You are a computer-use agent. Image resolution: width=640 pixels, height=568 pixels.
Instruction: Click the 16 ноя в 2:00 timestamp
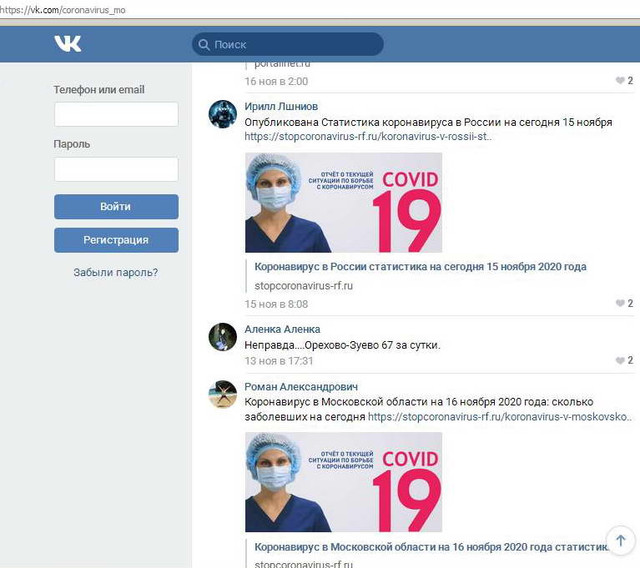[x=276, y=81]
